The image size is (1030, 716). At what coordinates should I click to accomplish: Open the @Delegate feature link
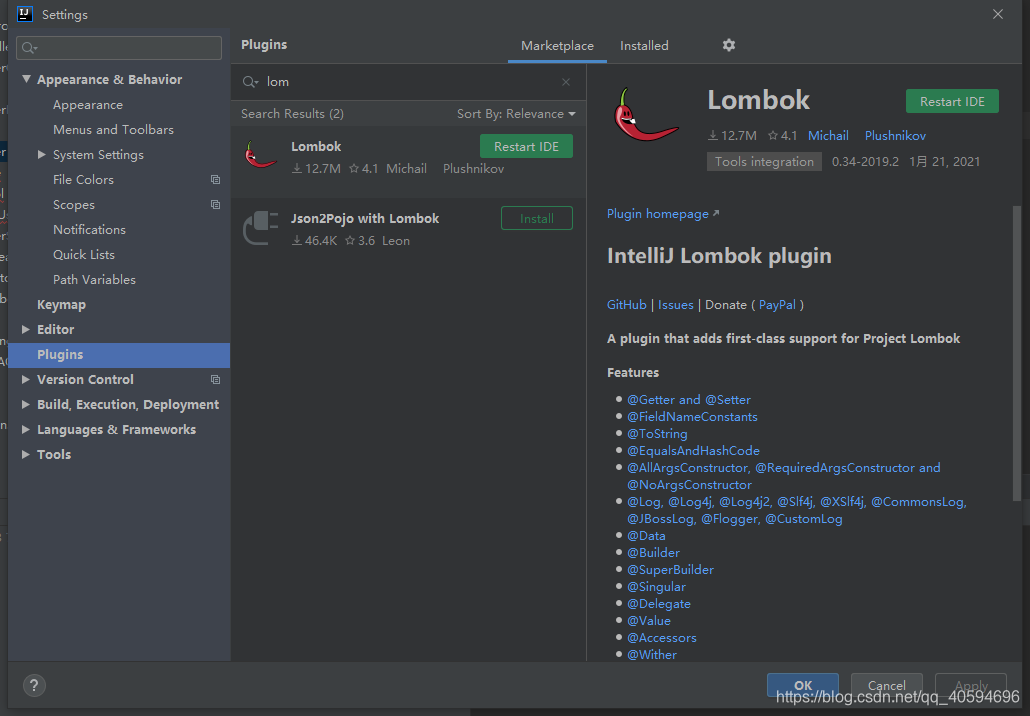[658, 604]
